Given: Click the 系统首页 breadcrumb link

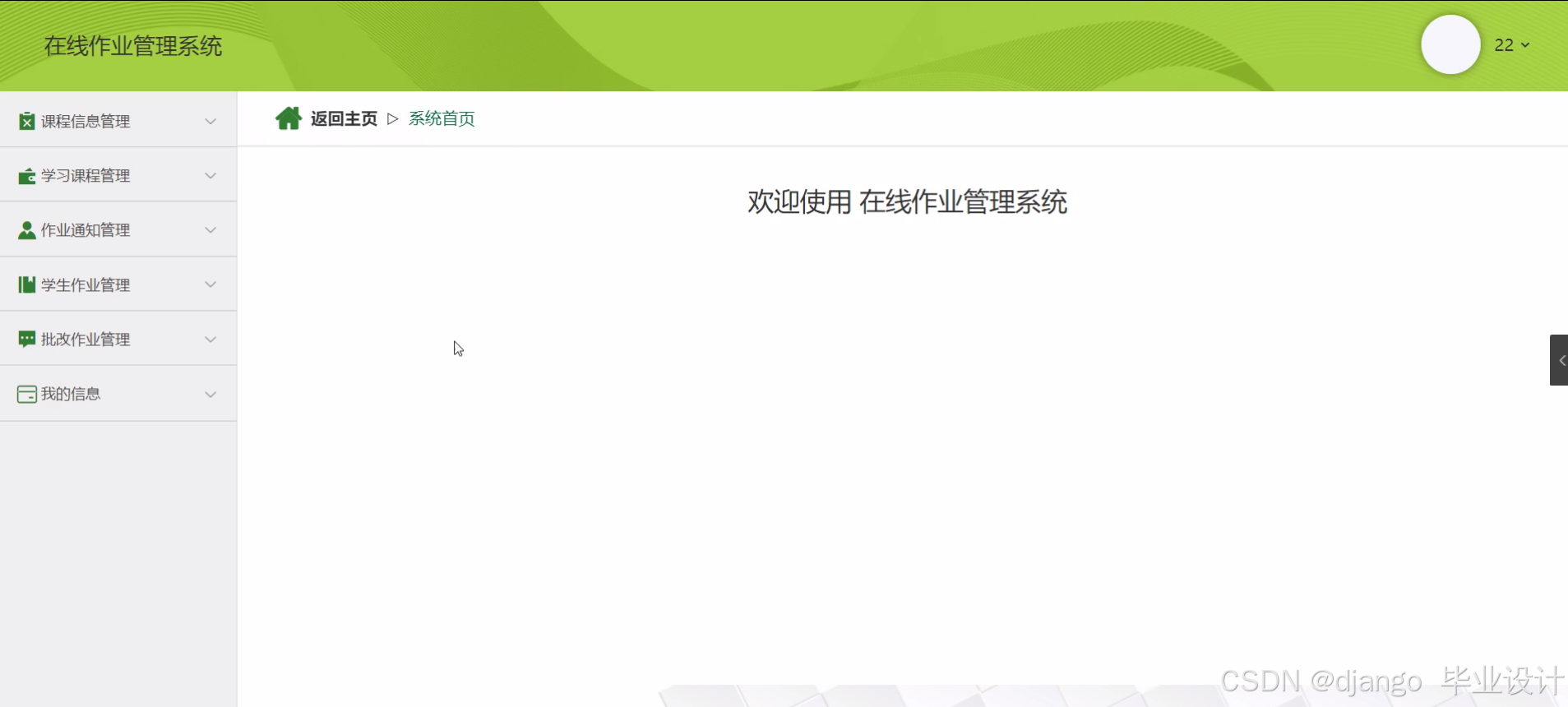Looking at the screenshot, I should coord(442,119).
